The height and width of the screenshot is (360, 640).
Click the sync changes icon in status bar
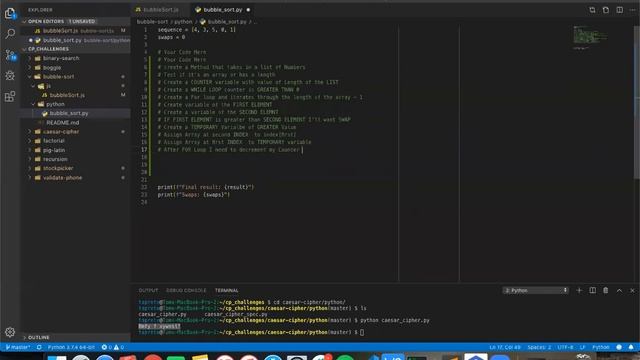(39, 347)
